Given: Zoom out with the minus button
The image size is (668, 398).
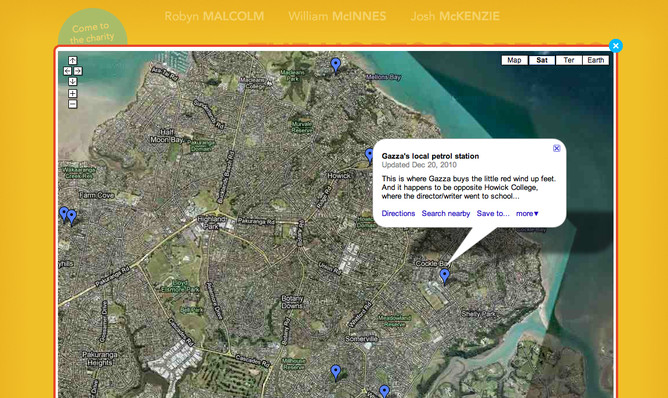Looking at the screenshot, I should pos(72,104).
